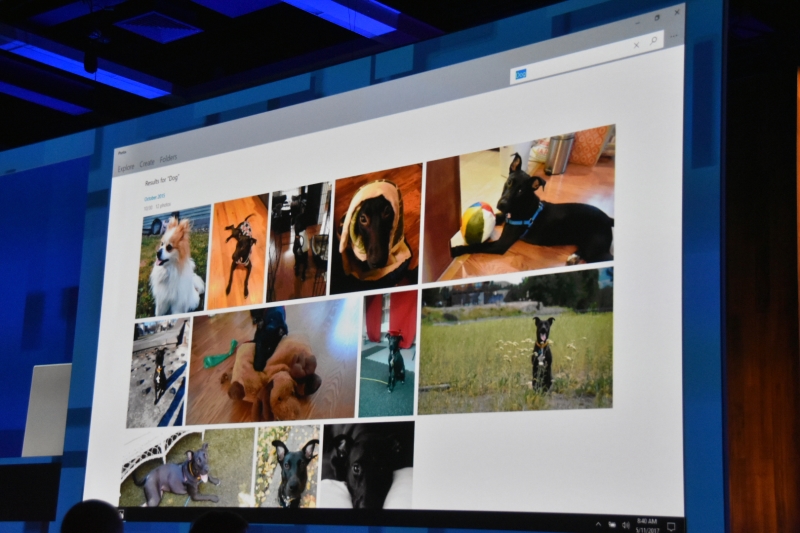
Task: Open the dark dining room chairs photo
Action: (299, 242)
